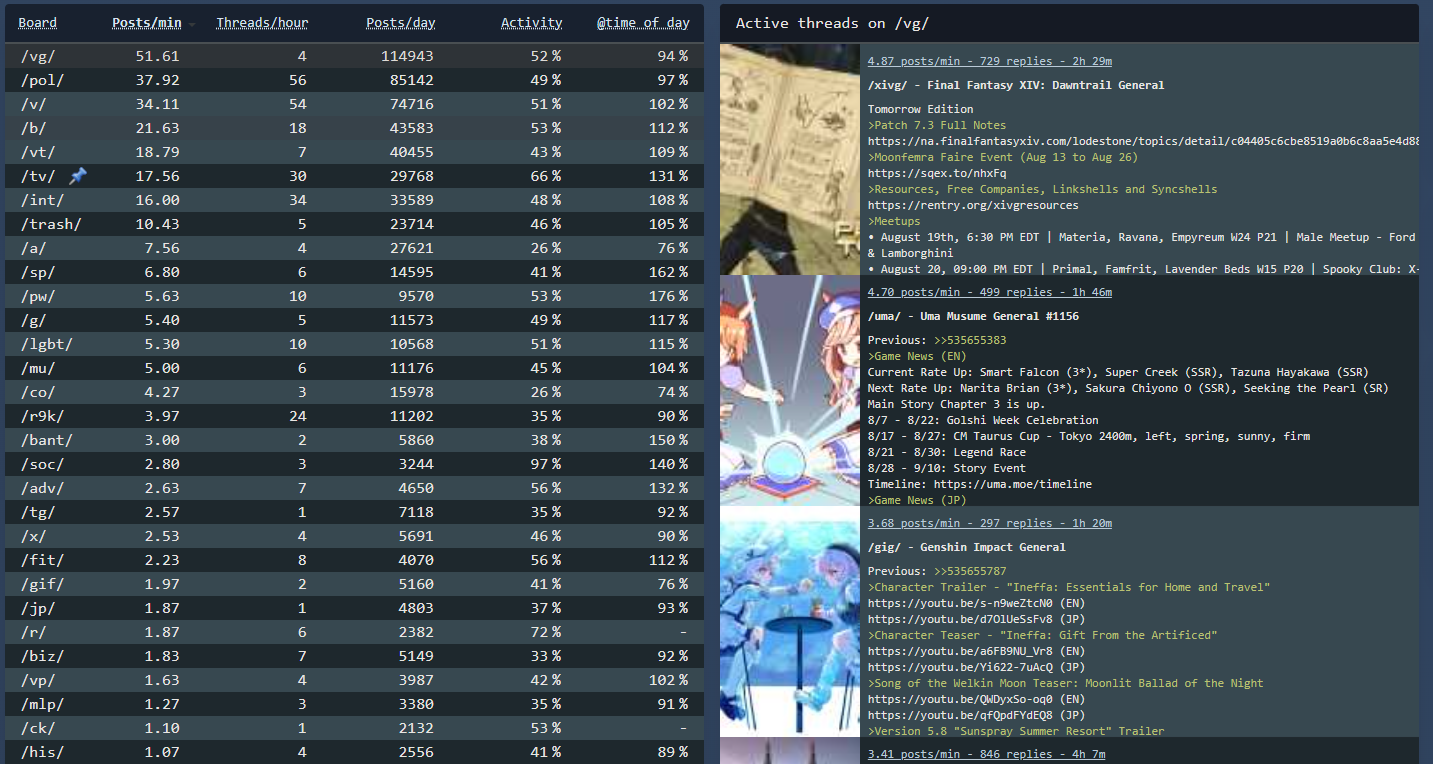
Task: Sort by the Posts/min column header
Action: tap(146, 23)
